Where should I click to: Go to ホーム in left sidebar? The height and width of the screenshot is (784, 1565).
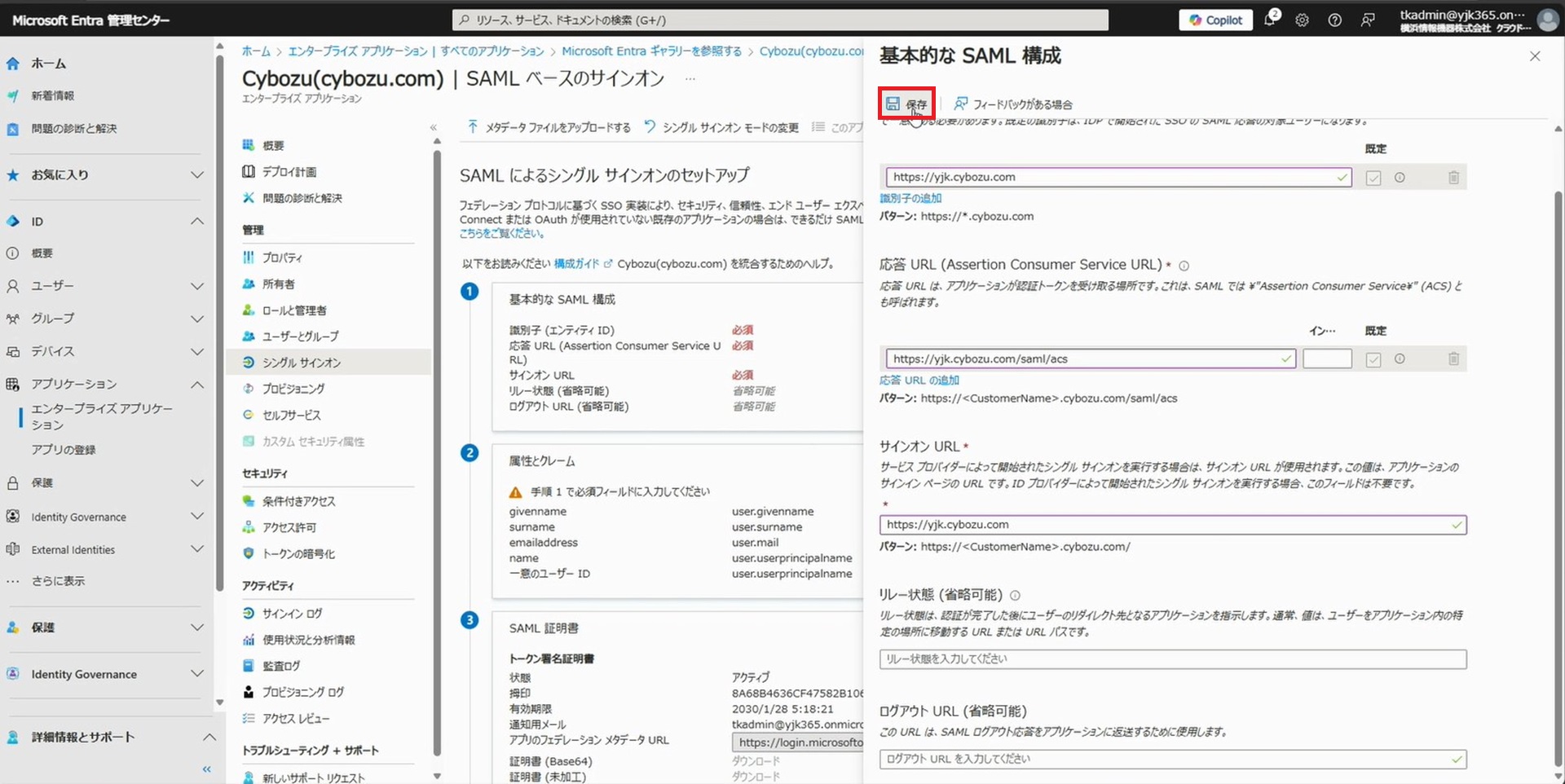point(49,63)
